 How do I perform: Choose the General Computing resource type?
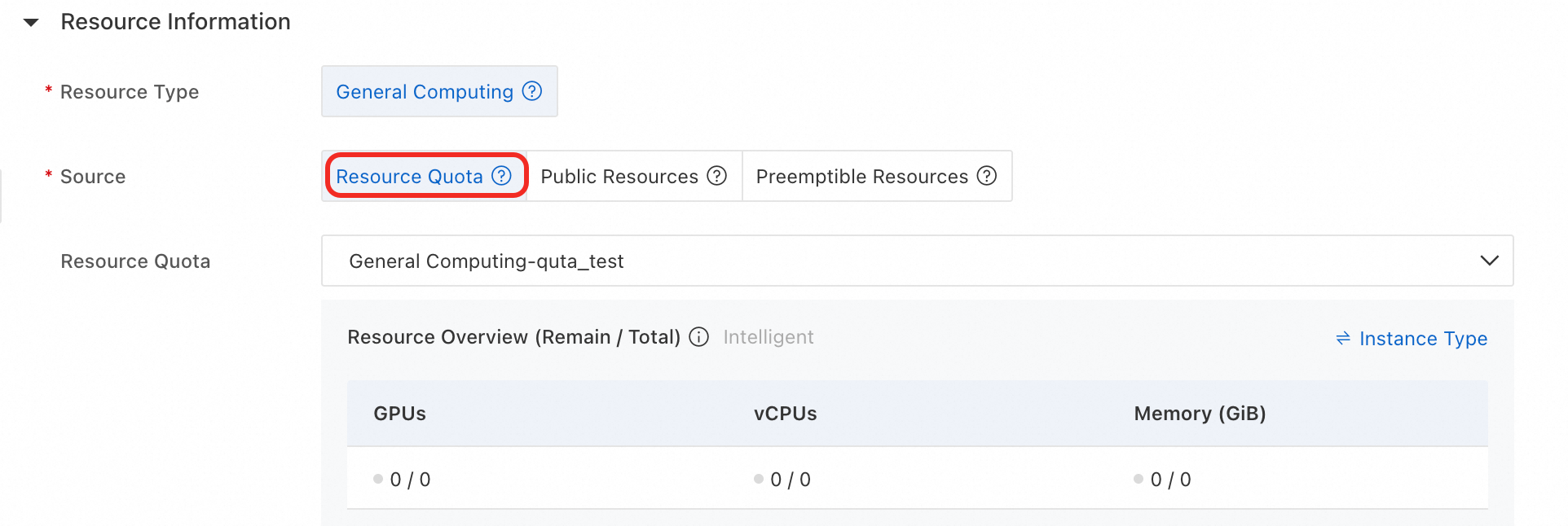click(x=425, y=92)
